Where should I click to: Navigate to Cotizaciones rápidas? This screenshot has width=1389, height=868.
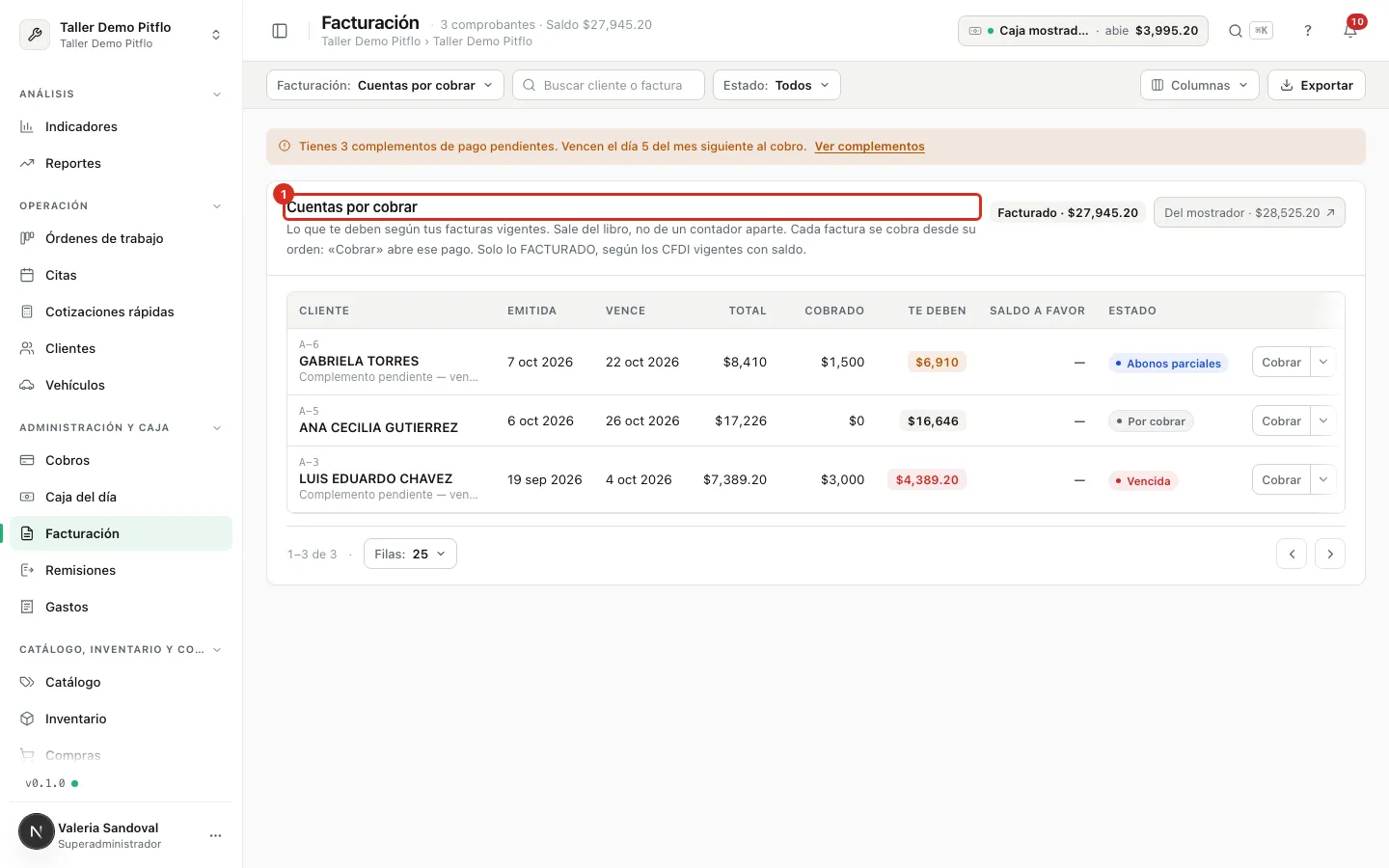[x=122, y=312]
